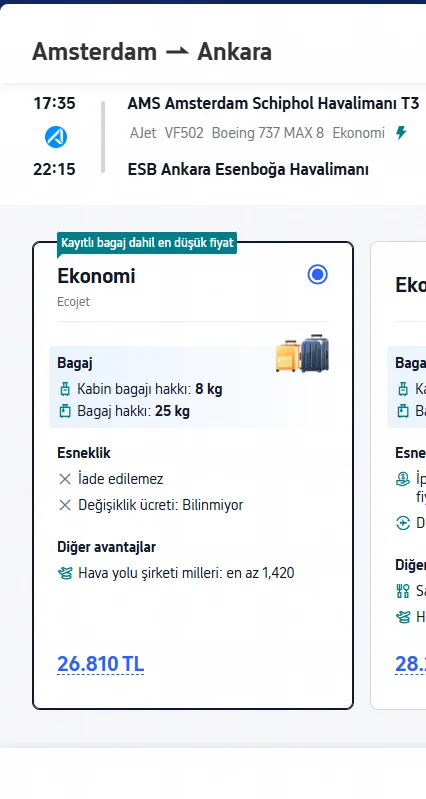
Task: Open the 26.810 TL price link
Action: [100, 664]
